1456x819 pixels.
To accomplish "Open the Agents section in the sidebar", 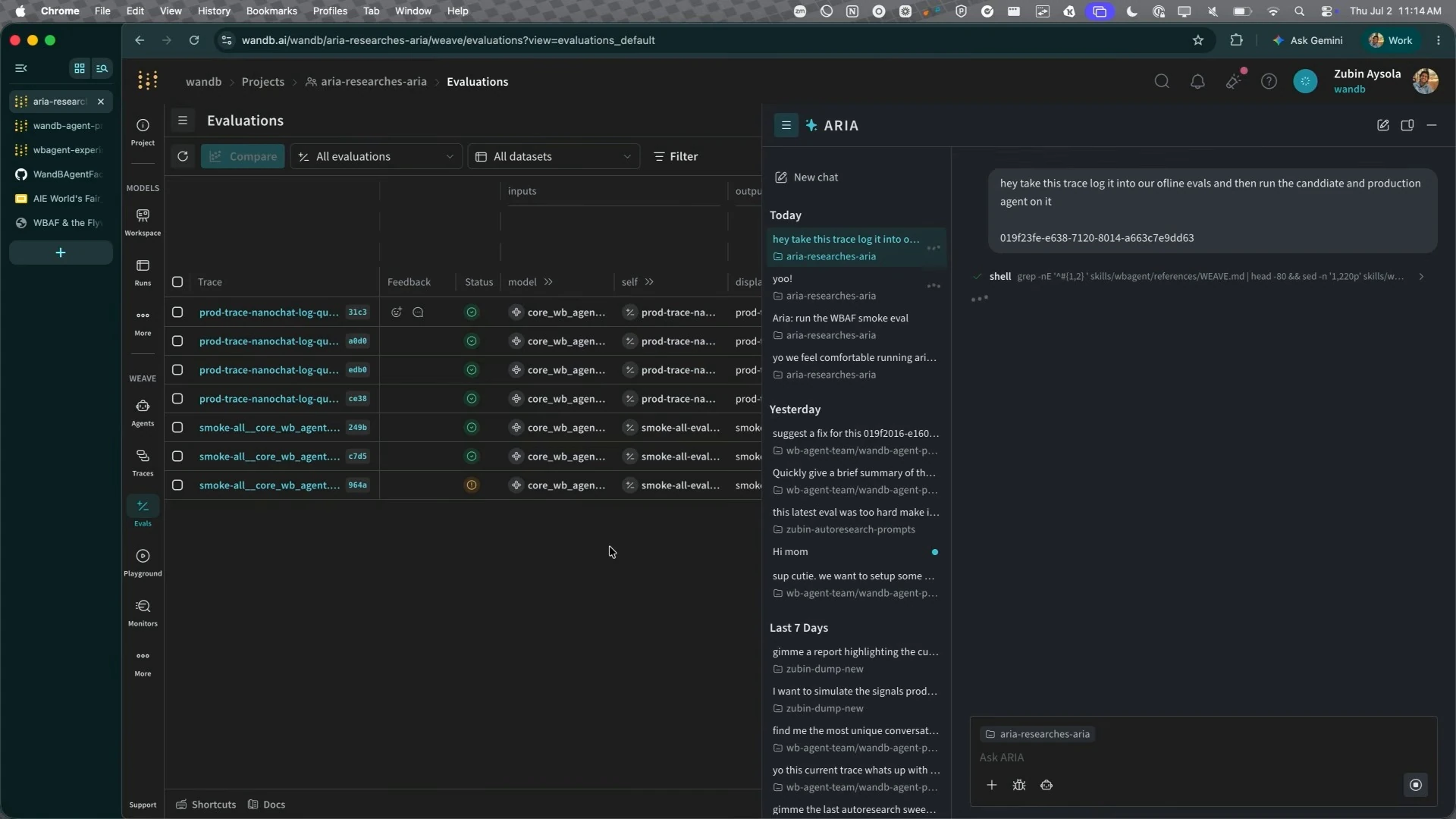I will pos(143,413).
